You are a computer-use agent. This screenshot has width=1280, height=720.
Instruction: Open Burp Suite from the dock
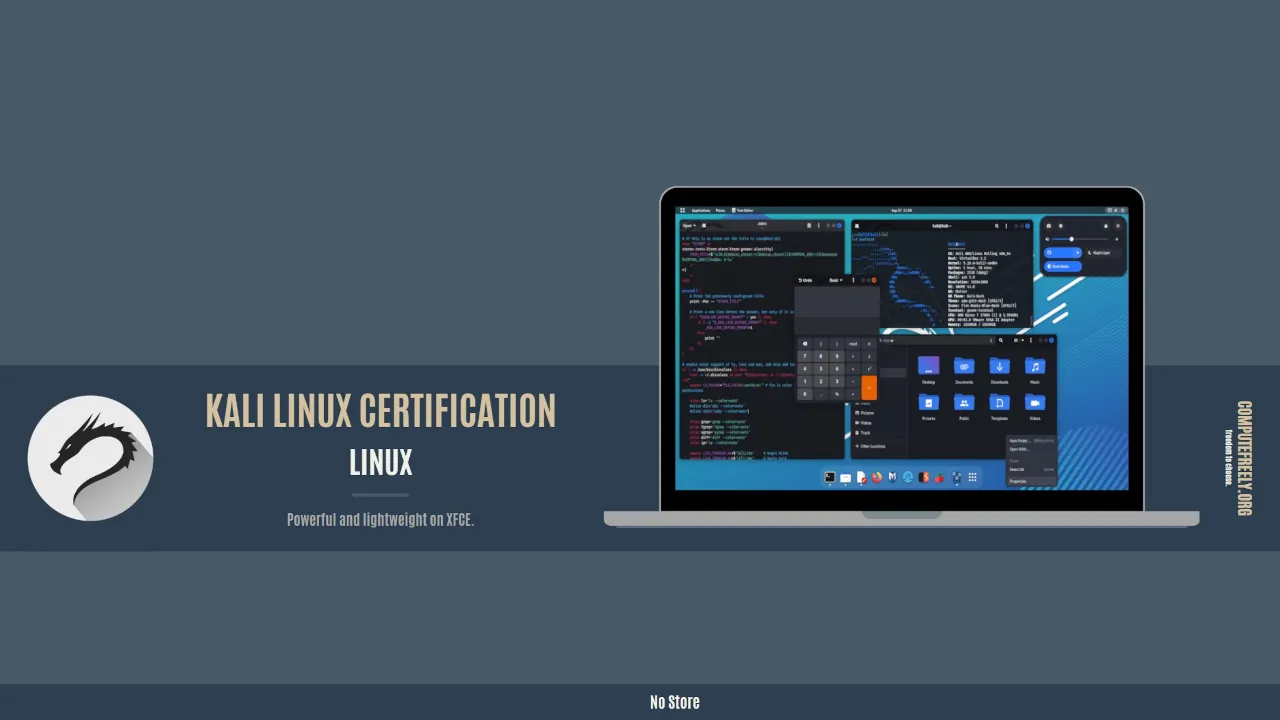coord(924,477)
